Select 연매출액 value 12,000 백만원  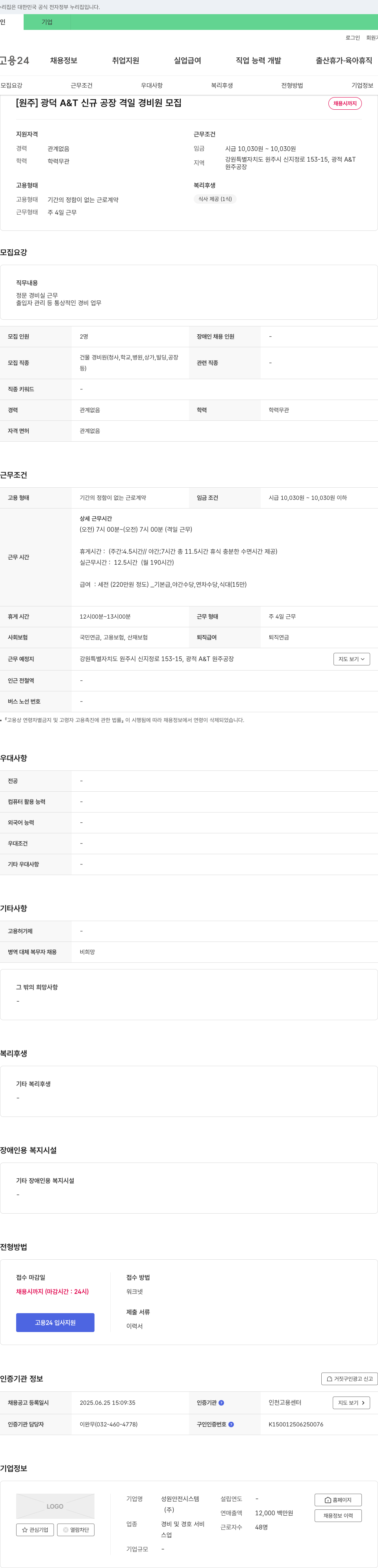pos(274,1513)
